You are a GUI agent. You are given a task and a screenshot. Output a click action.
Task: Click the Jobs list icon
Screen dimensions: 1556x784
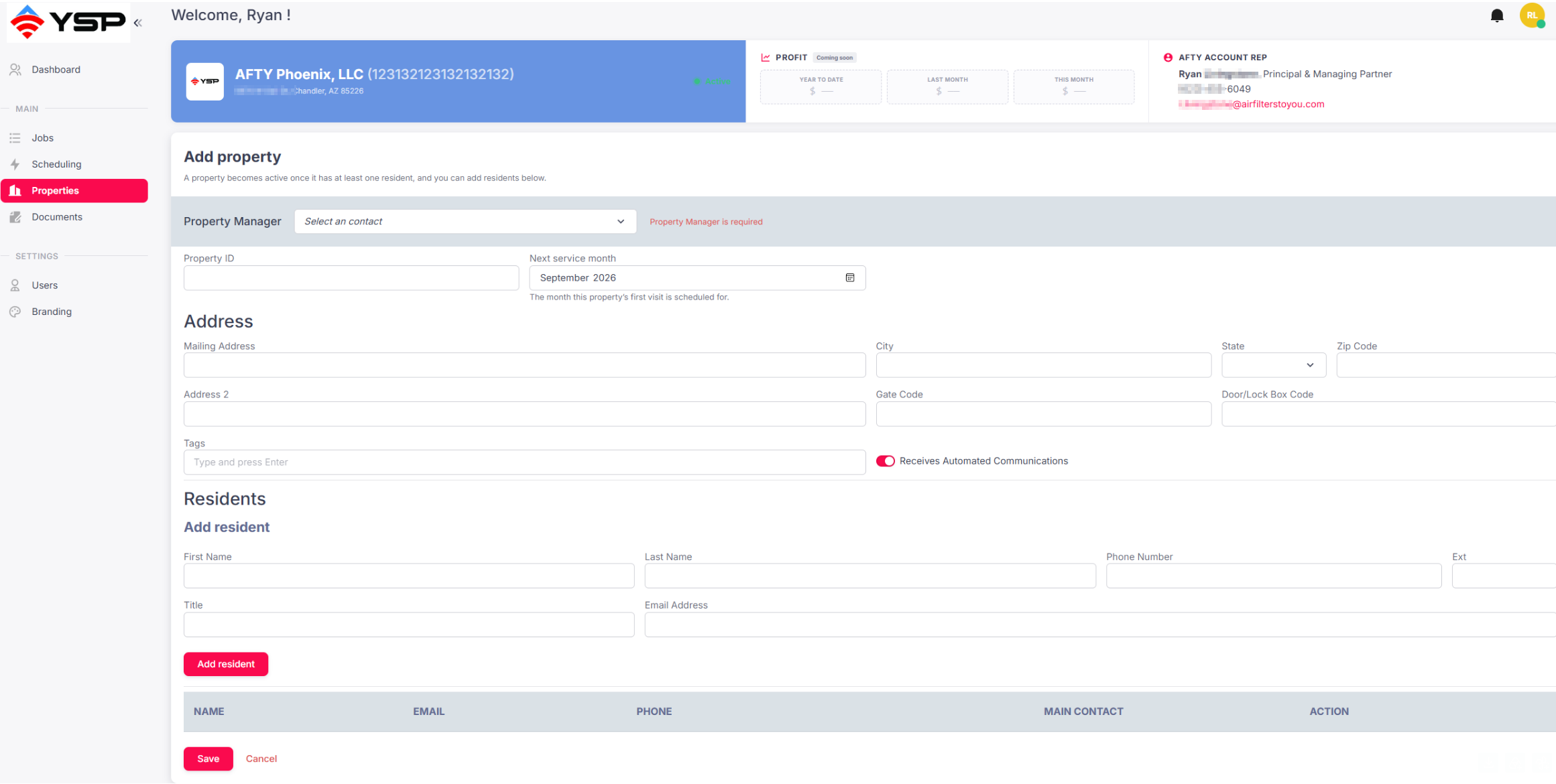click(15, 138)
